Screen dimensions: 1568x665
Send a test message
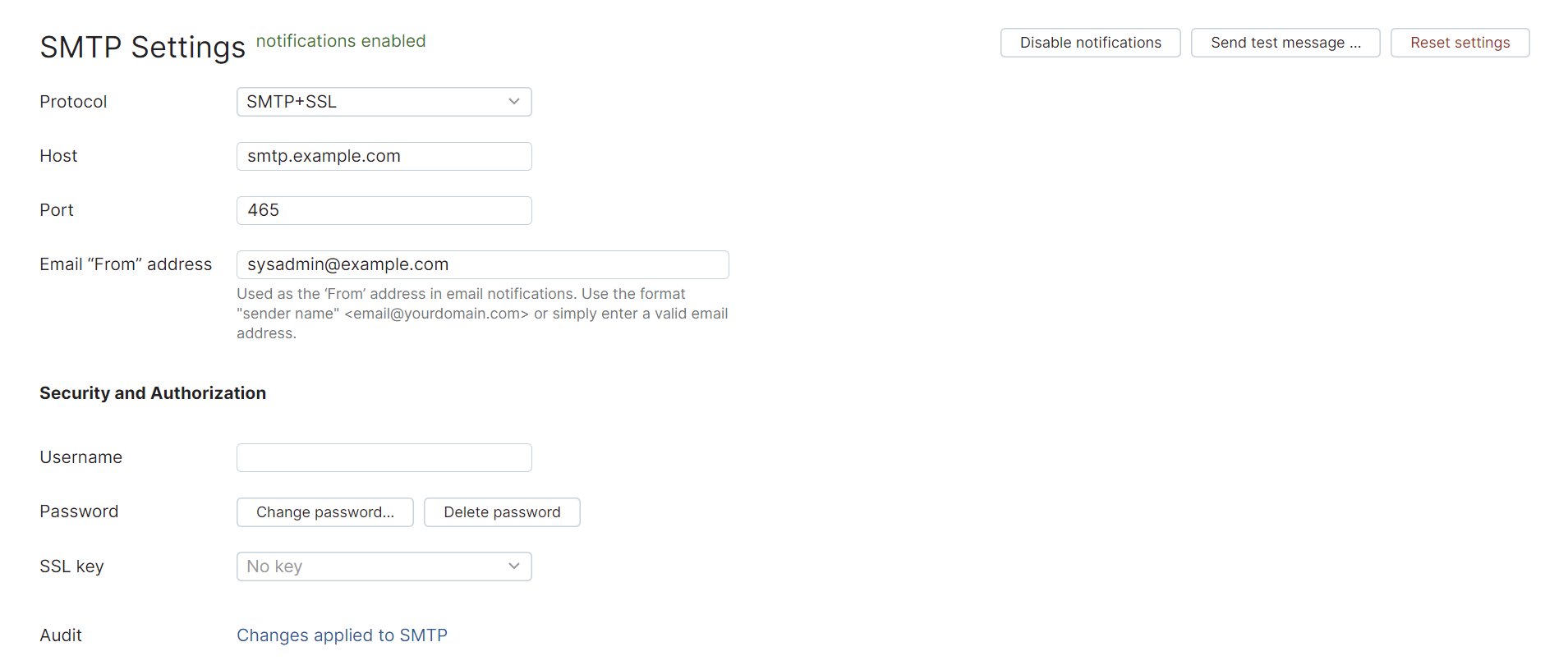point(1285,42)
